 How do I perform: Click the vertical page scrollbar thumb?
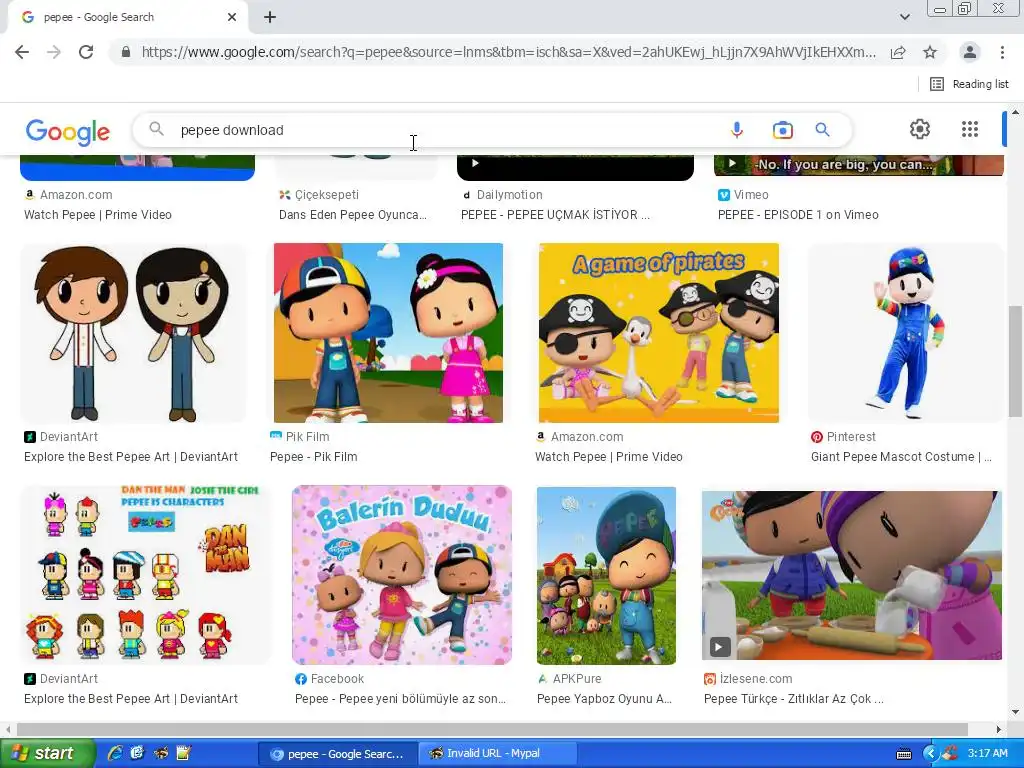tap(1015, 361)
